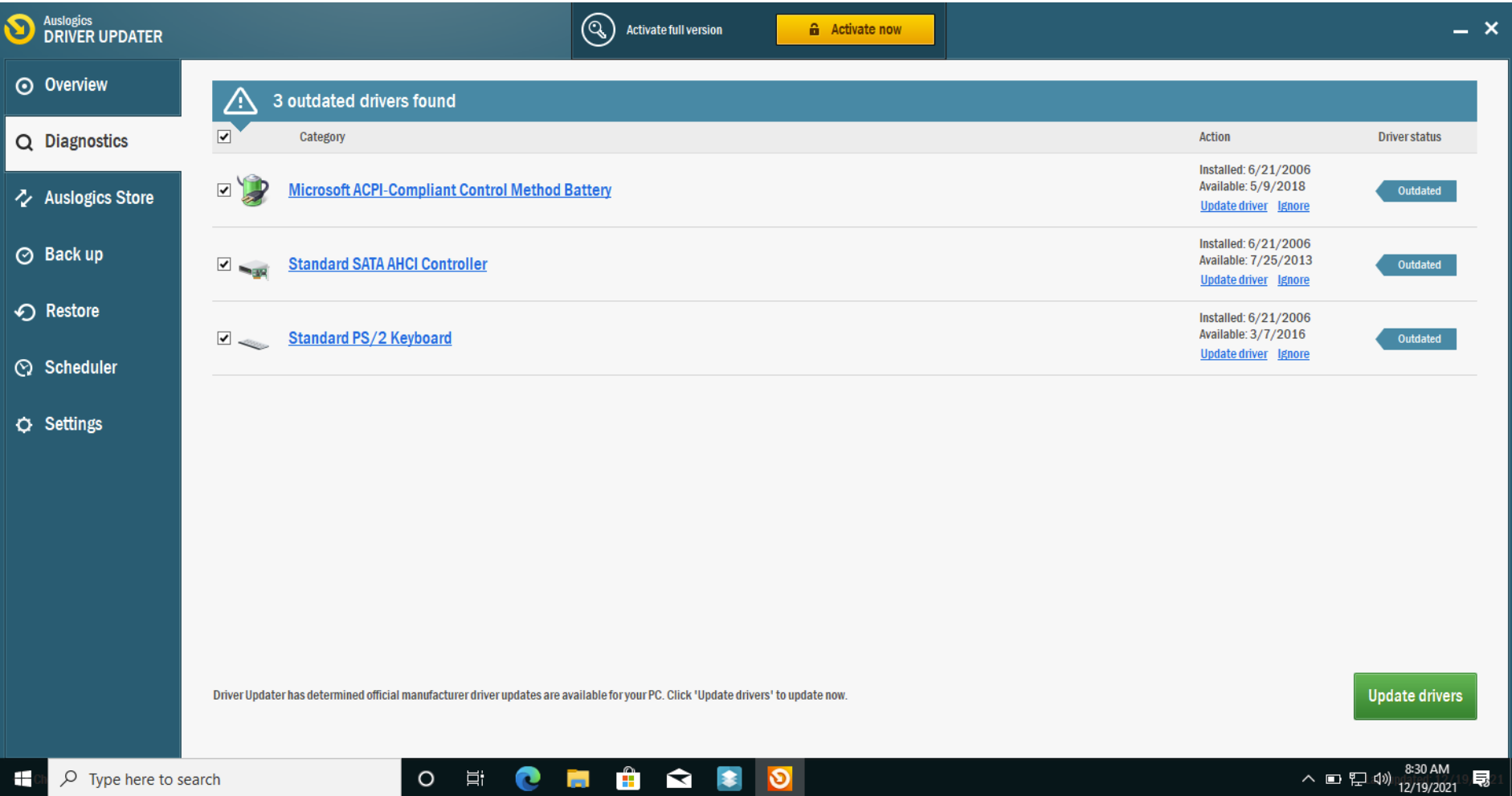
Task: Open Microsoft Store from the taskbar
Action: (x=628, y=778)
